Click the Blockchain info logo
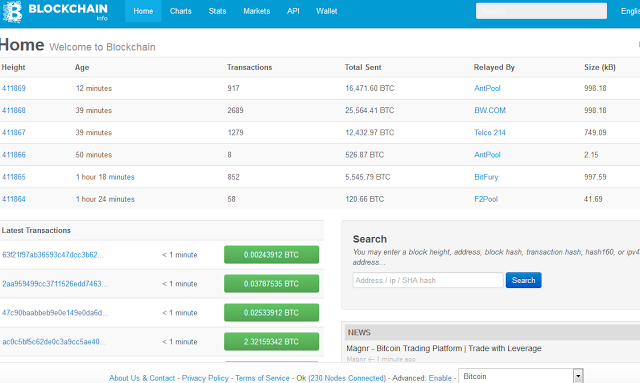Image resolution: width=640 pixels, height=383 pixels. [x=55, y=11]
